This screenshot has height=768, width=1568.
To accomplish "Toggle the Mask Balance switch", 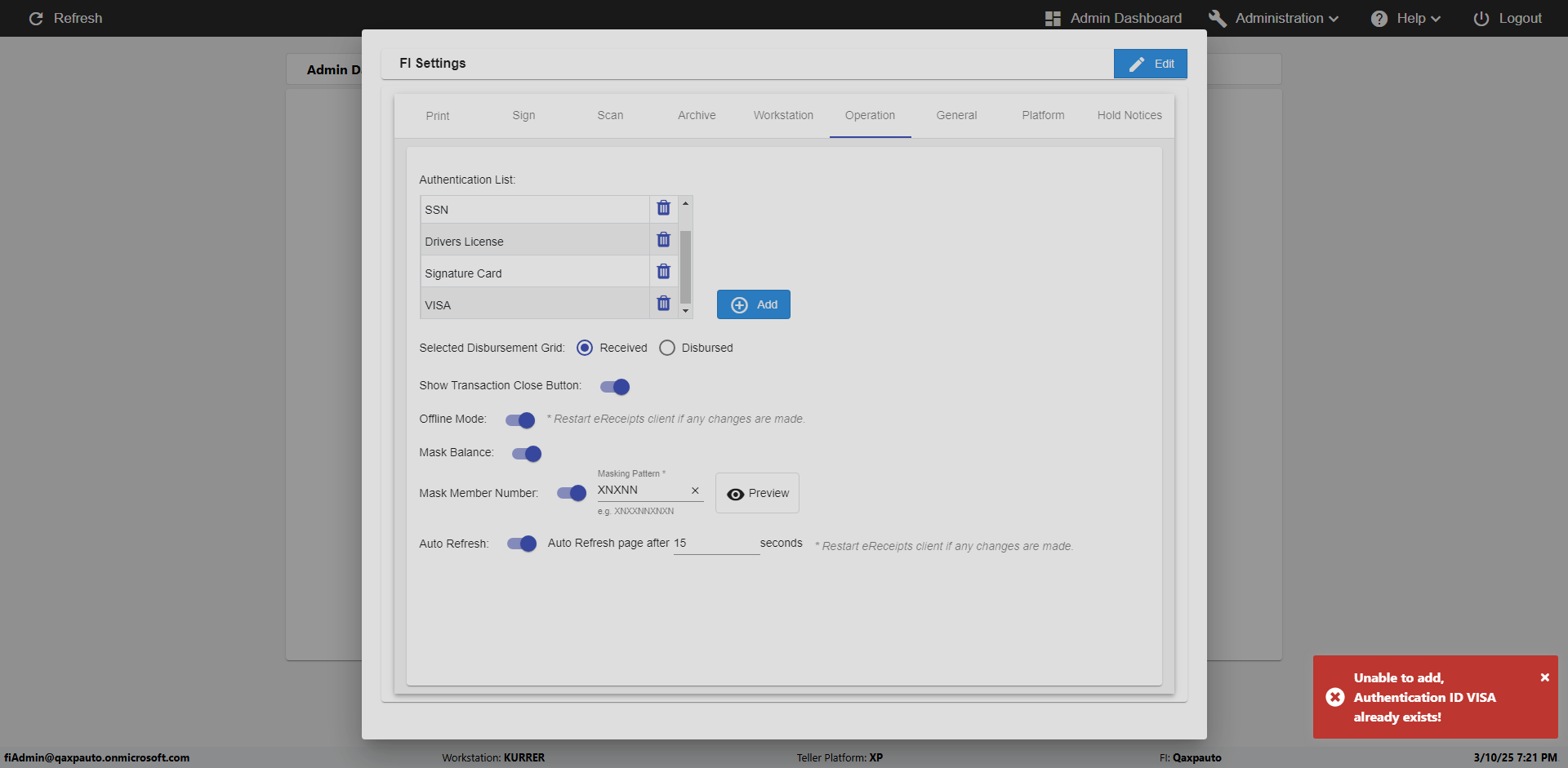I will [527, 454].
